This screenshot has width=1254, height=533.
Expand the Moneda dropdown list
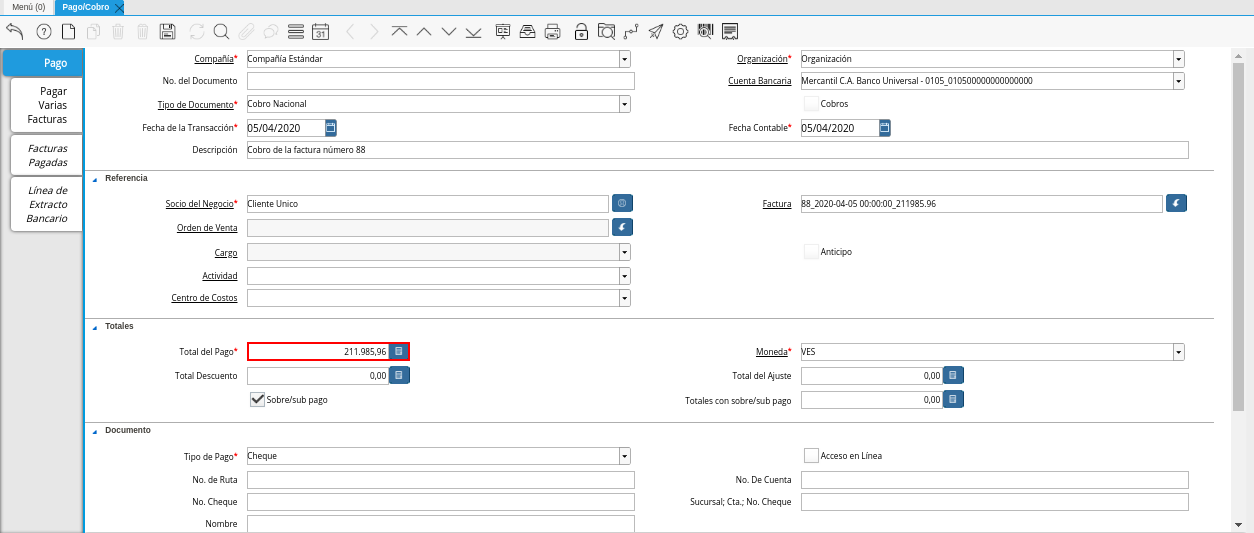(1178, 352)
